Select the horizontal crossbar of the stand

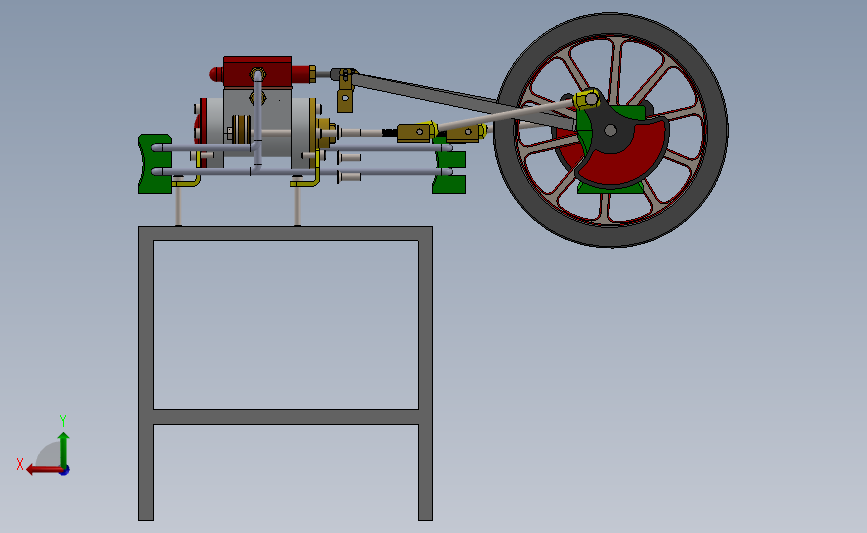[x=286, y=417]
